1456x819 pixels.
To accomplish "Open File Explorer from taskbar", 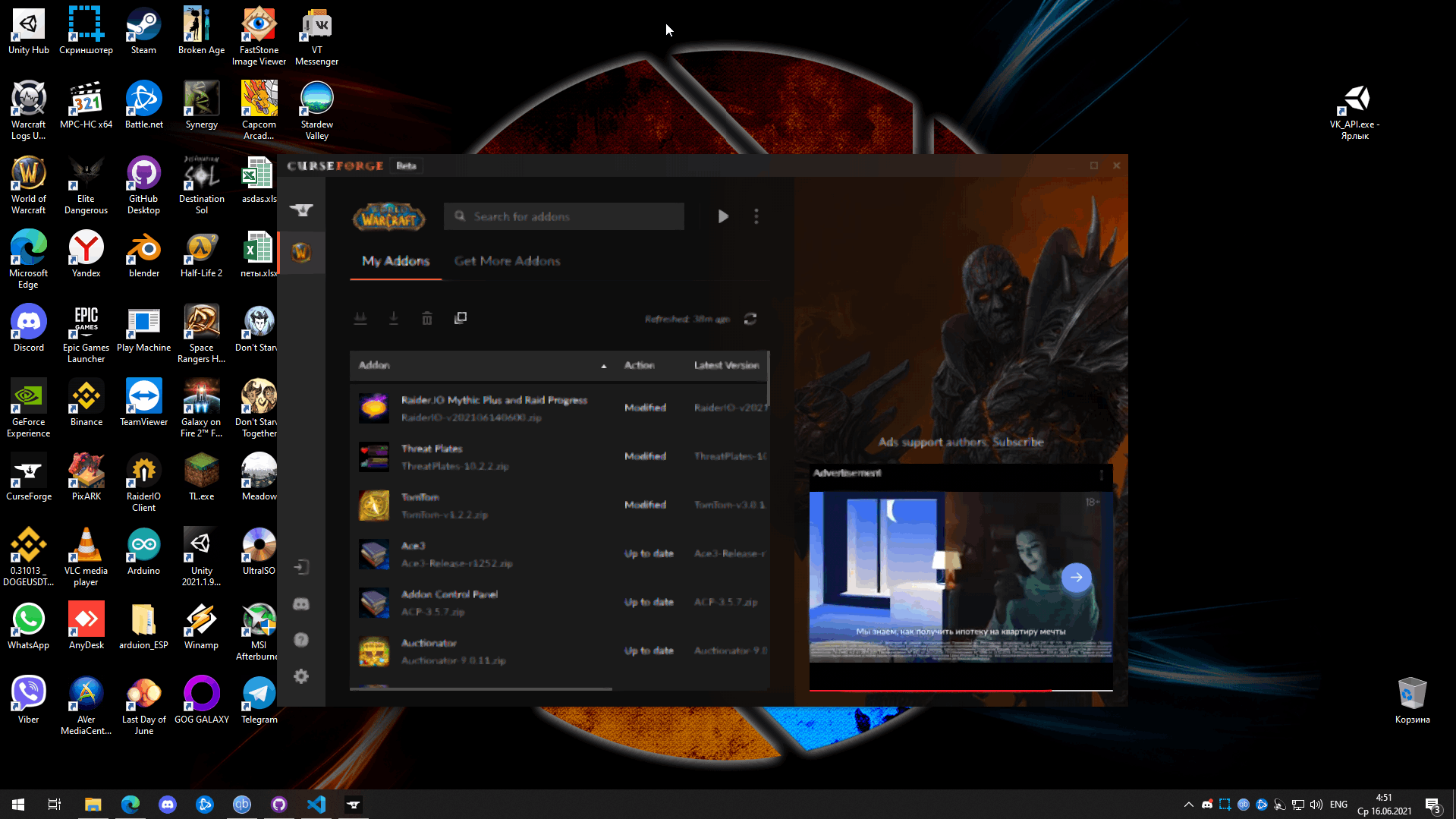I will coord(93,805).
